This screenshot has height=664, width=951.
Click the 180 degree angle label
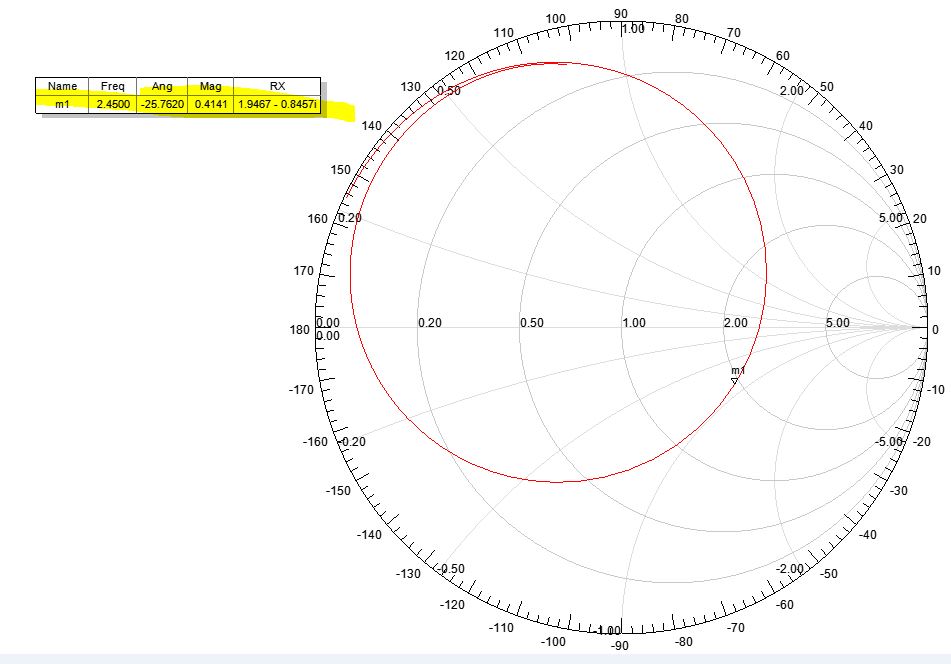click(x=300, y=329)
